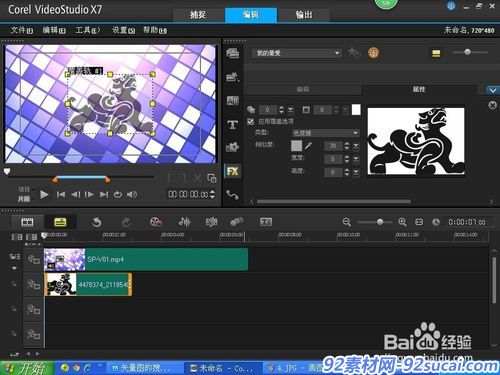Switch to the Capture tab
This screenshot has width=500, height=375.
pyautogui.click(x=198, y=15)
